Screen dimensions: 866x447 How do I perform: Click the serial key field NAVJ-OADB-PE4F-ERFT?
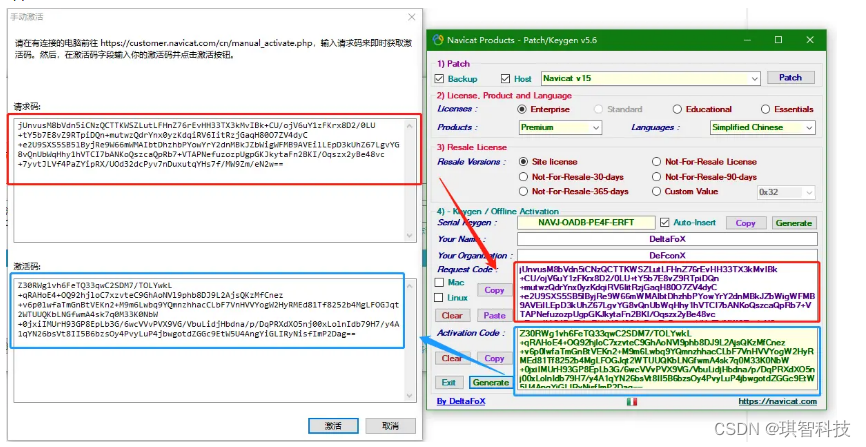pyautogui.click(x=586, y=222)
